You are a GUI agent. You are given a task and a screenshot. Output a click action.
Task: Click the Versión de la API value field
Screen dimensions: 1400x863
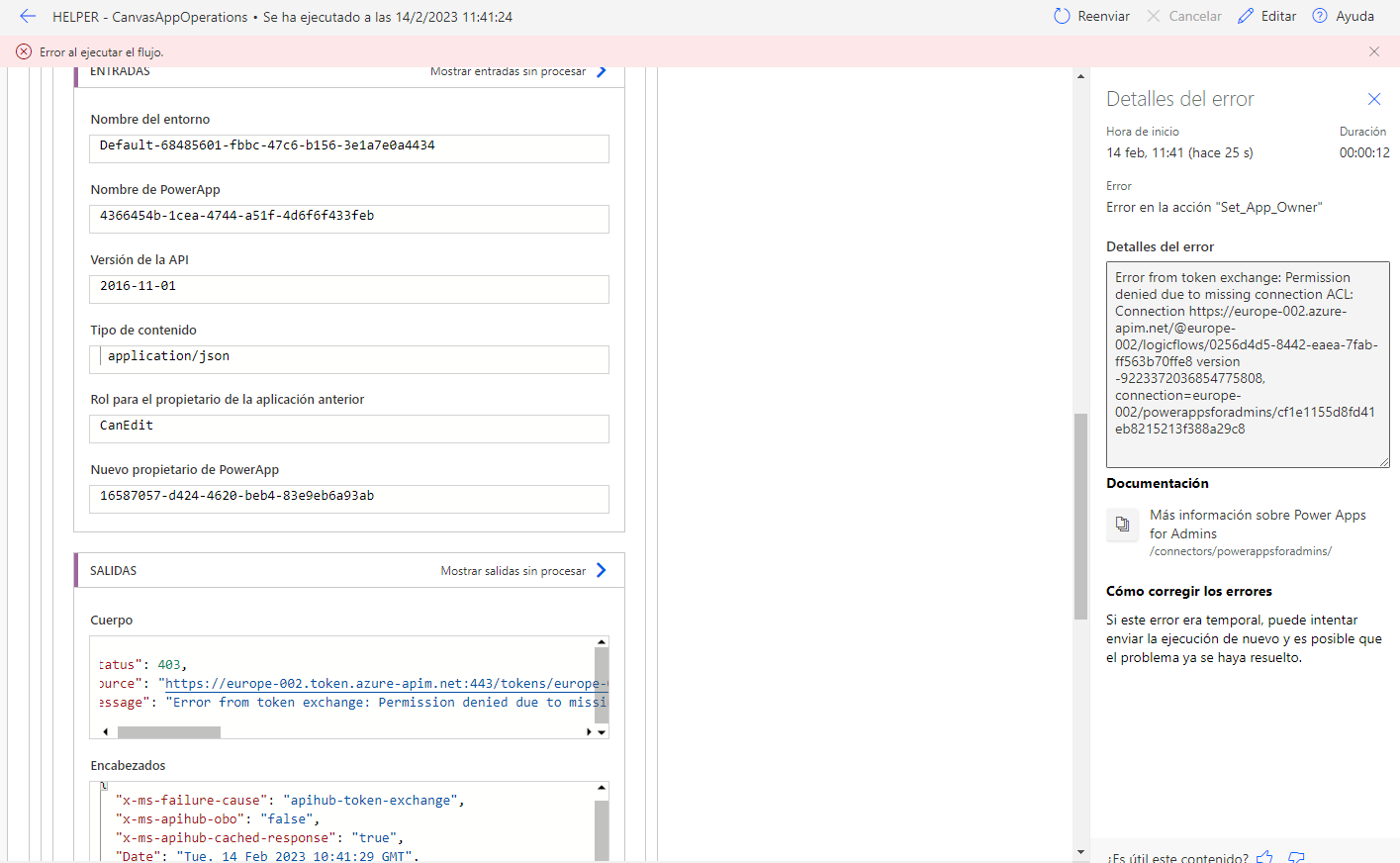click(x=349, y=289)
